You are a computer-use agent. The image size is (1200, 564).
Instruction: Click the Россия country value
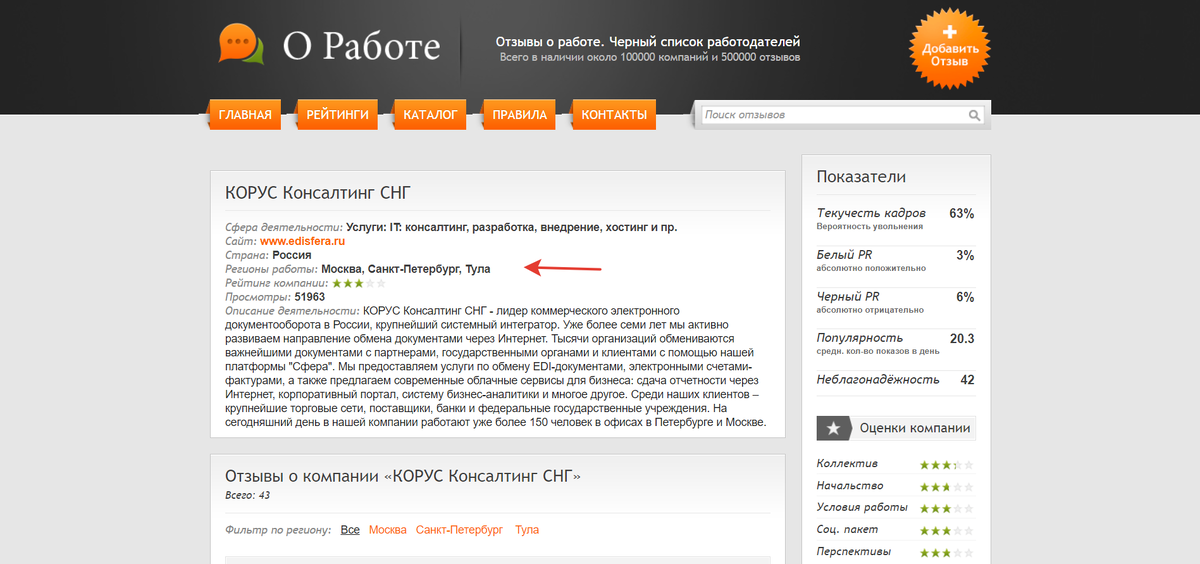(x=292, y=255)
